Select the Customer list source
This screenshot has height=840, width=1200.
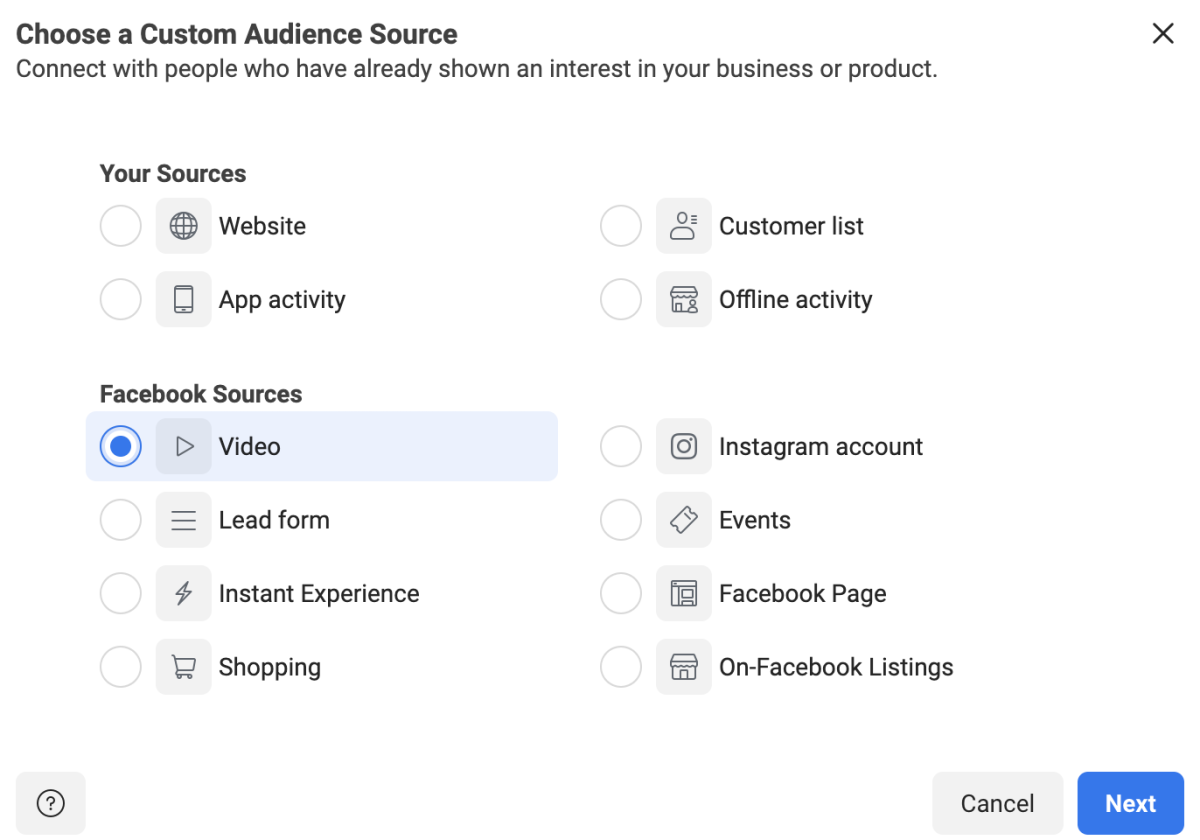620,226
